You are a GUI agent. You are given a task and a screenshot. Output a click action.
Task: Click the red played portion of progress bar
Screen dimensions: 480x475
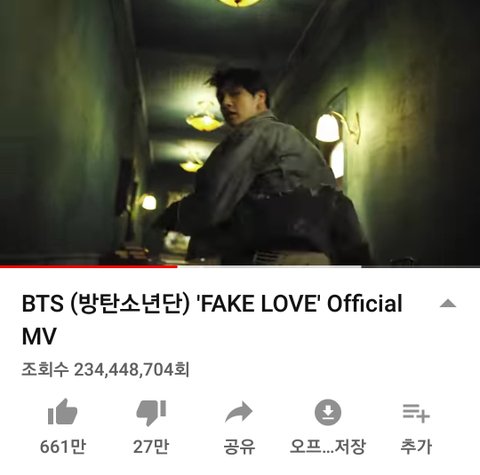tap(88, 266)
